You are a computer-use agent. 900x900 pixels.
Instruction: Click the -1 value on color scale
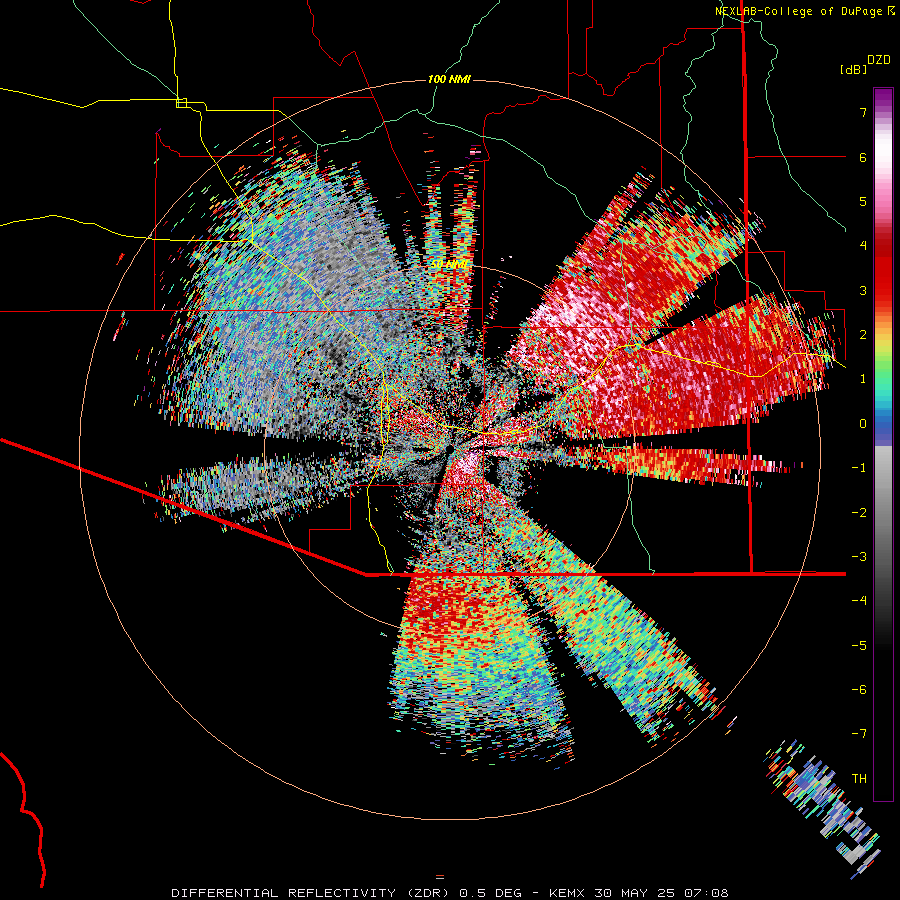pyautogui.click(x=859, y=468)
